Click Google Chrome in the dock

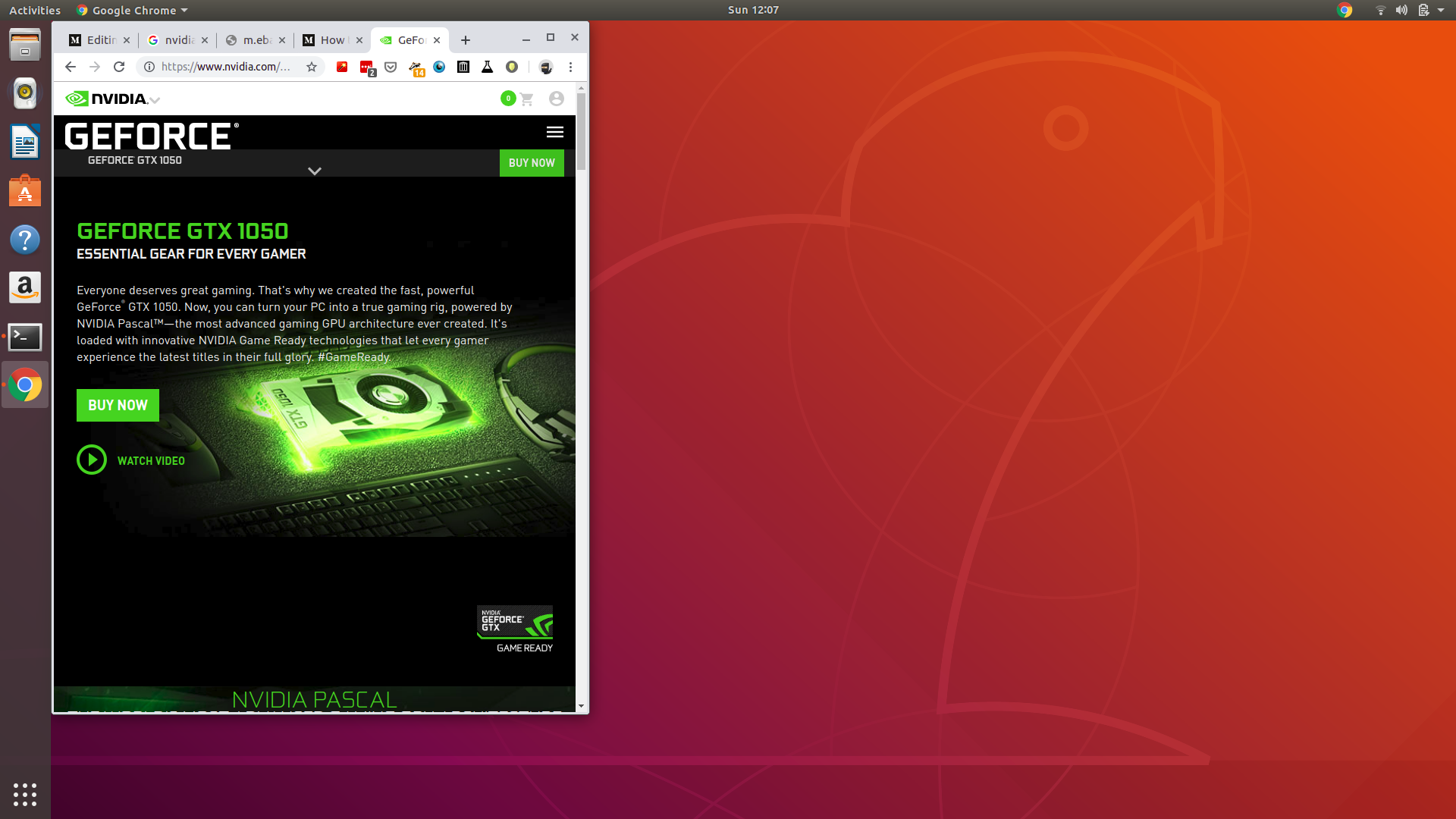pyautogui.click(x=25, y=385)
